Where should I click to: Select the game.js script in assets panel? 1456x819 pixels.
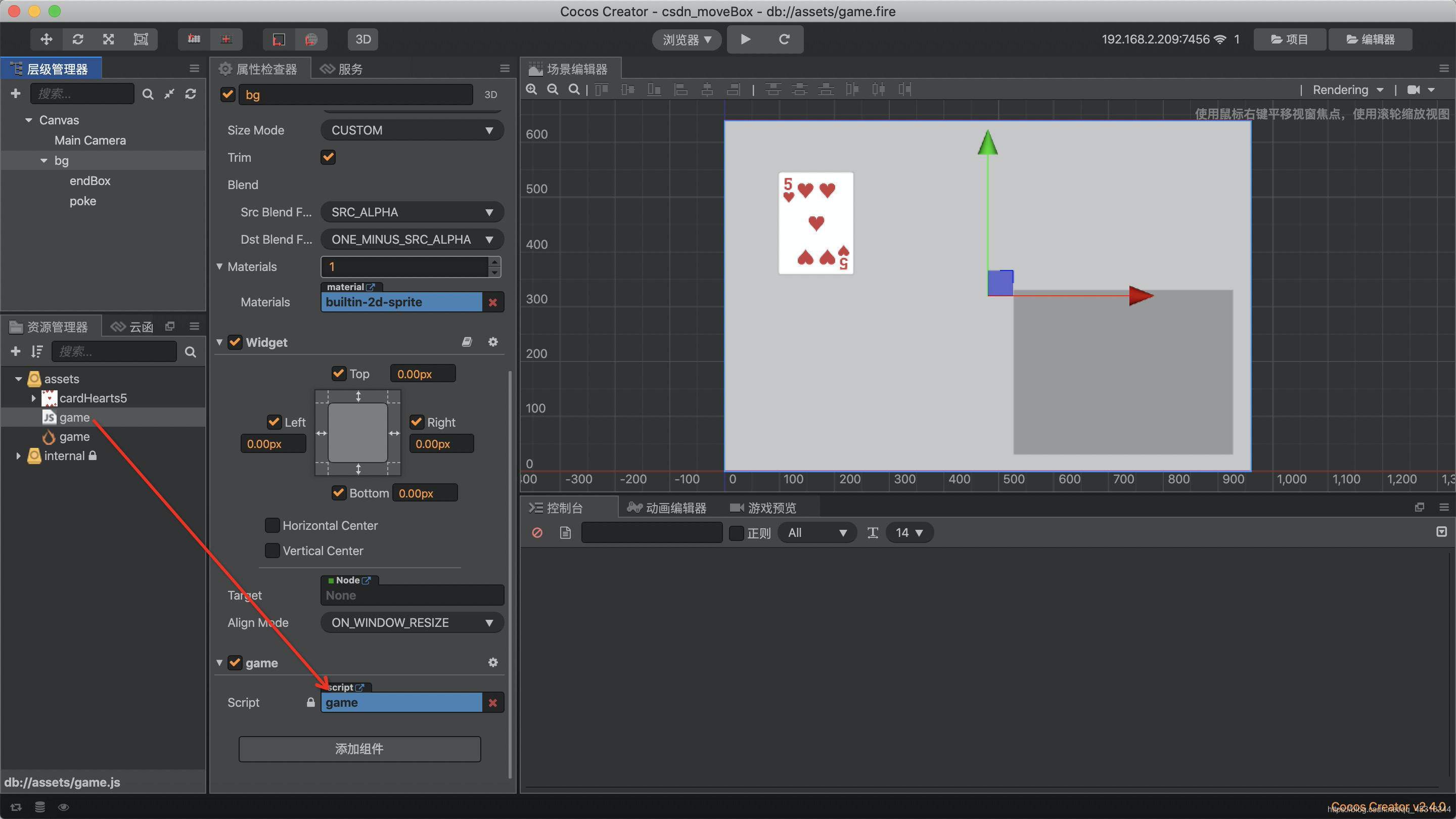coord(74,417)
